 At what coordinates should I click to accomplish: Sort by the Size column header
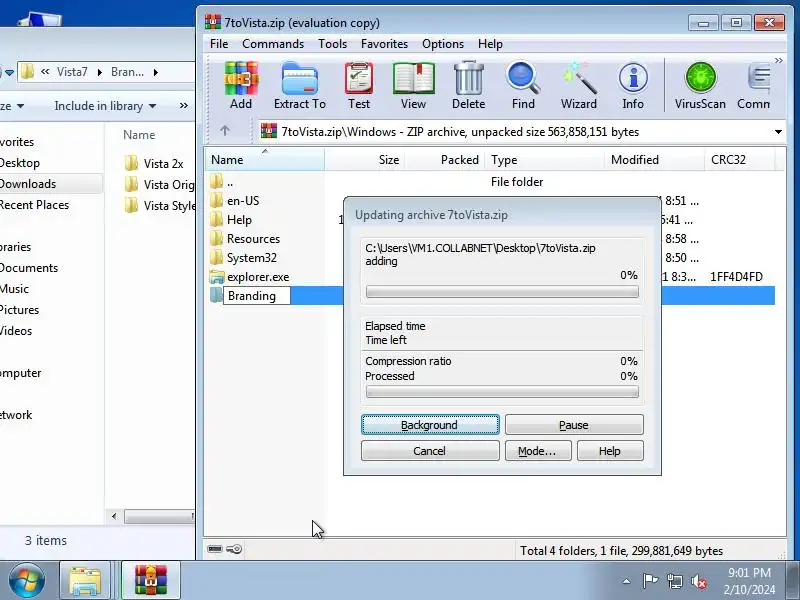[x=364, y=160]
